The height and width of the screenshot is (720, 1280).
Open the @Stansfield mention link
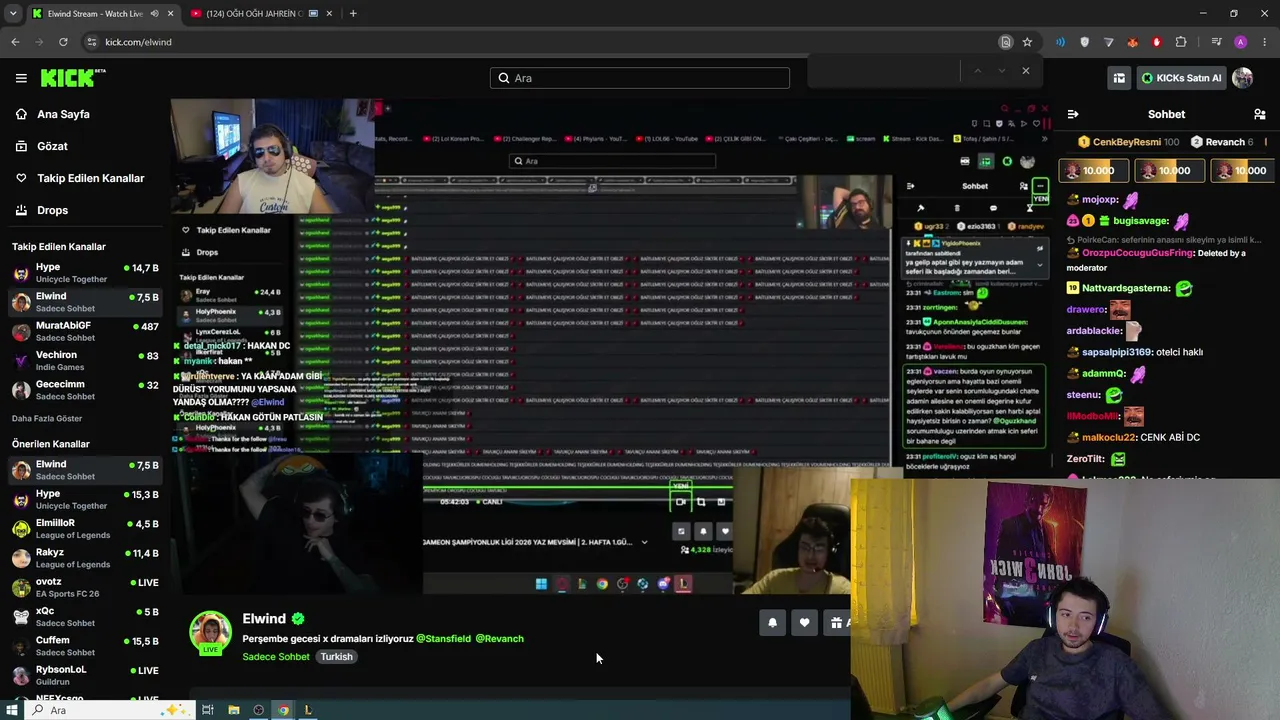point(443,638)
